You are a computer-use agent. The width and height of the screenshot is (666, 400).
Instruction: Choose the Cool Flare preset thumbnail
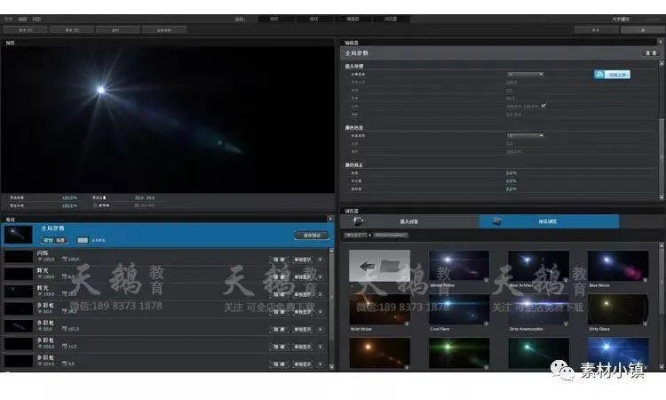point(459,308)
